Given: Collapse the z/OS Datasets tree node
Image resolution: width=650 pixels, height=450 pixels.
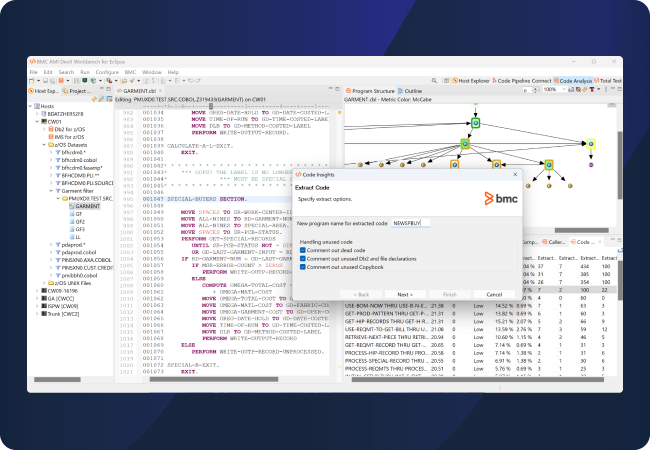Looking at the screenshot, I should [x=44, y=143].
